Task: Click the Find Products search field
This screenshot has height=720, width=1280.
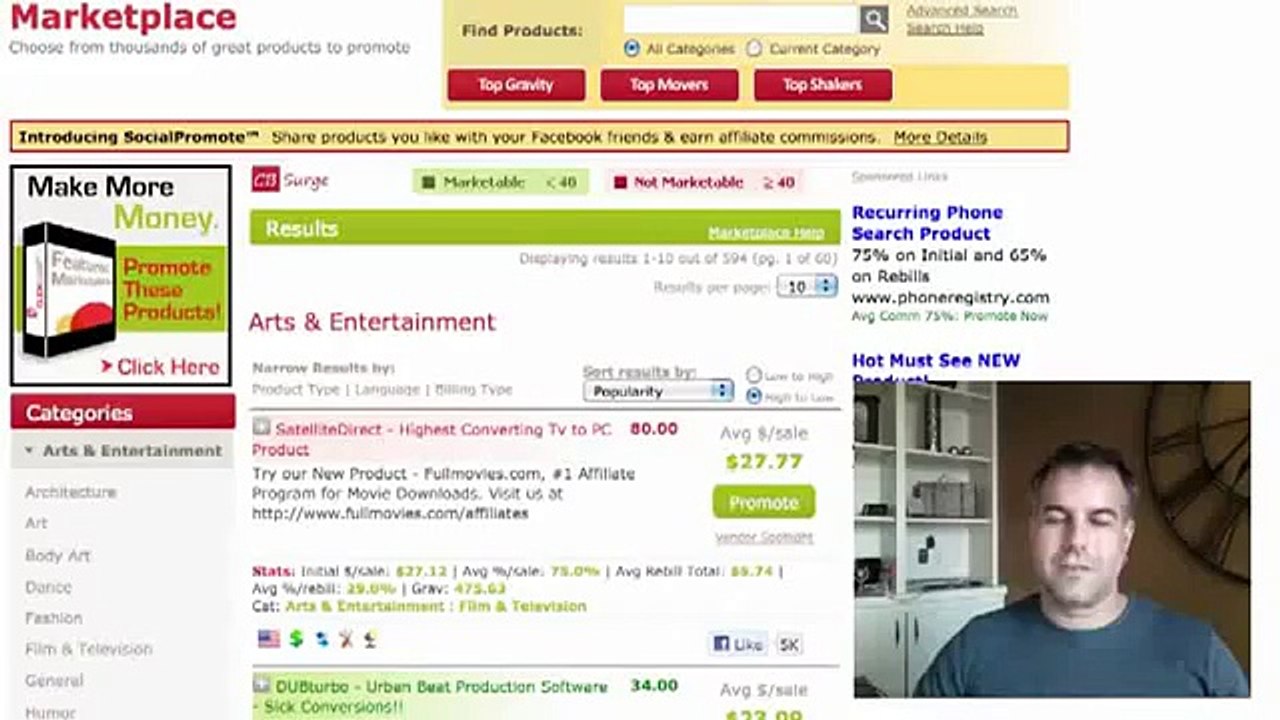Action: coord(741,19)
